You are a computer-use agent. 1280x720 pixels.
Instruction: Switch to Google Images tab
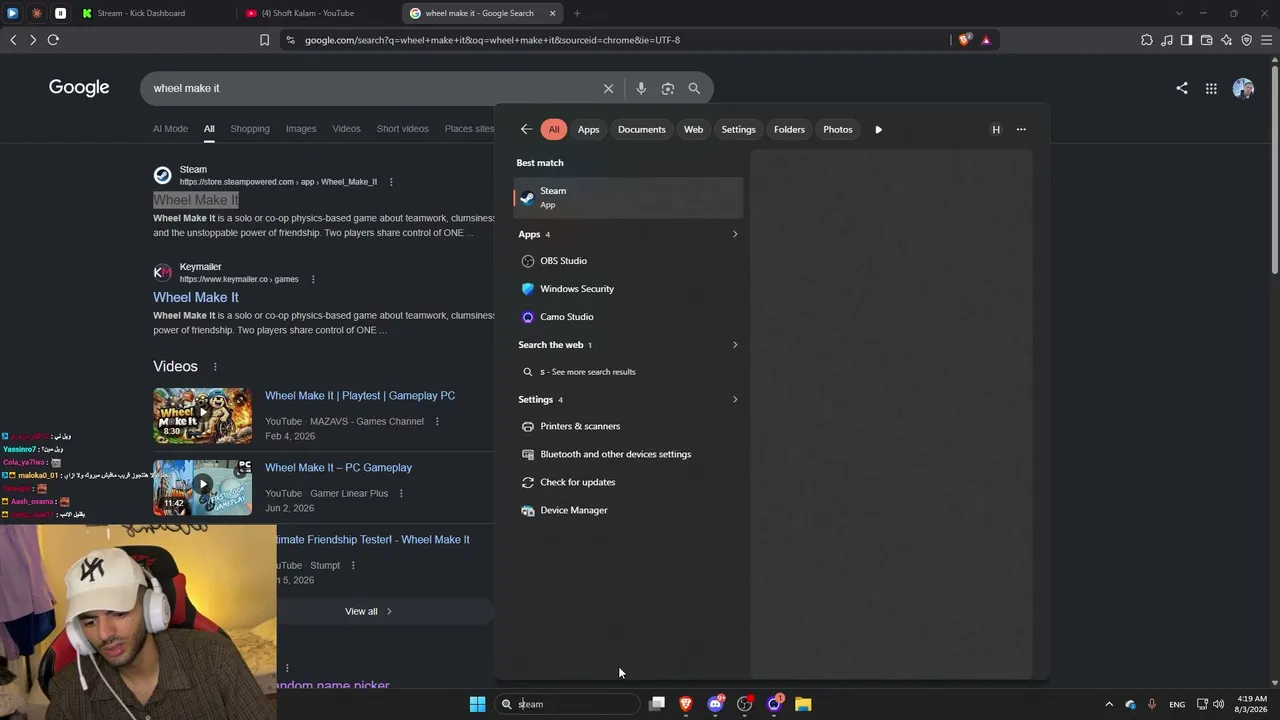301,129
